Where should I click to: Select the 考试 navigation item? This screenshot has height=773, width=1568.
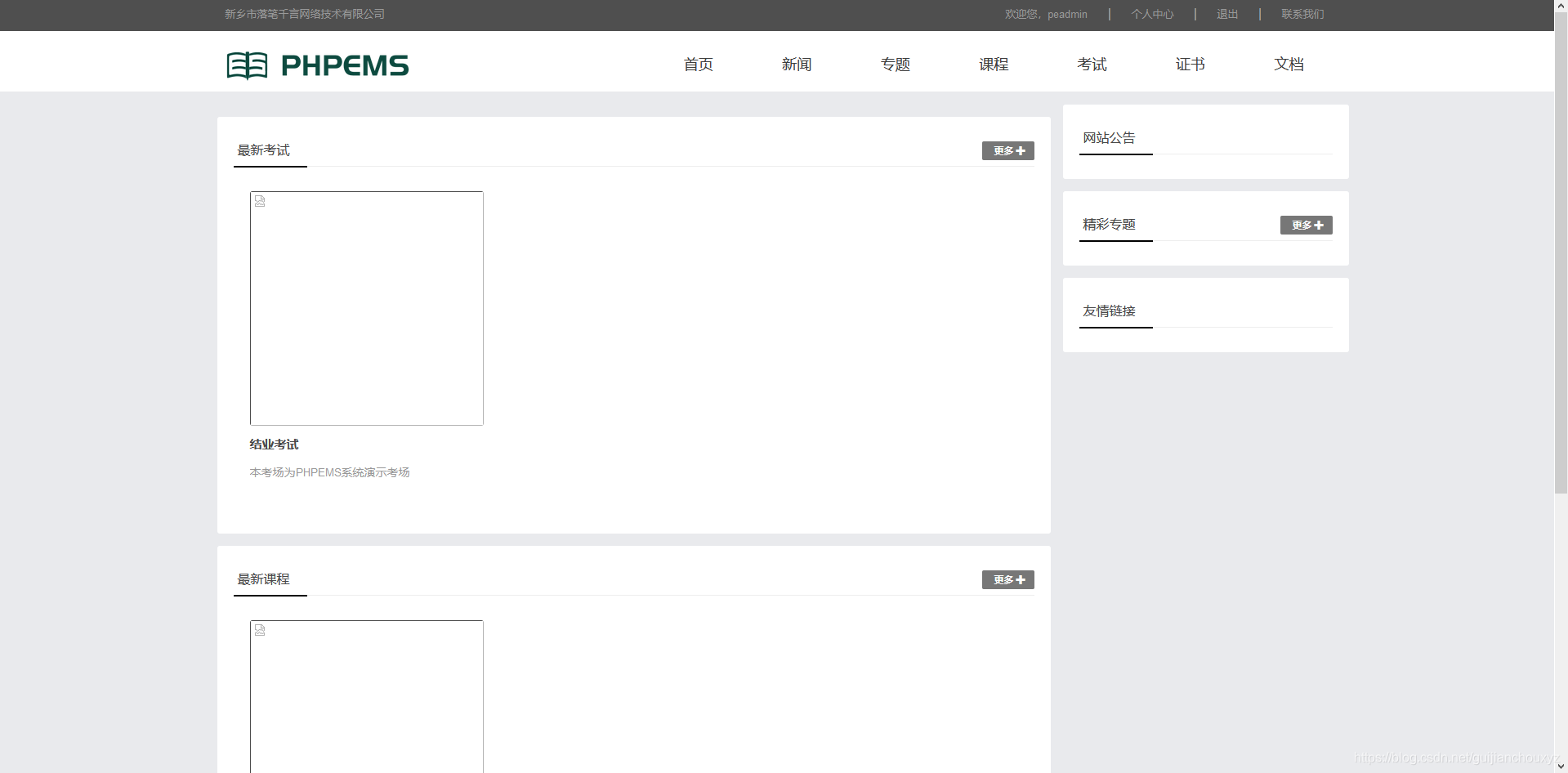(x=1092, y=65)
